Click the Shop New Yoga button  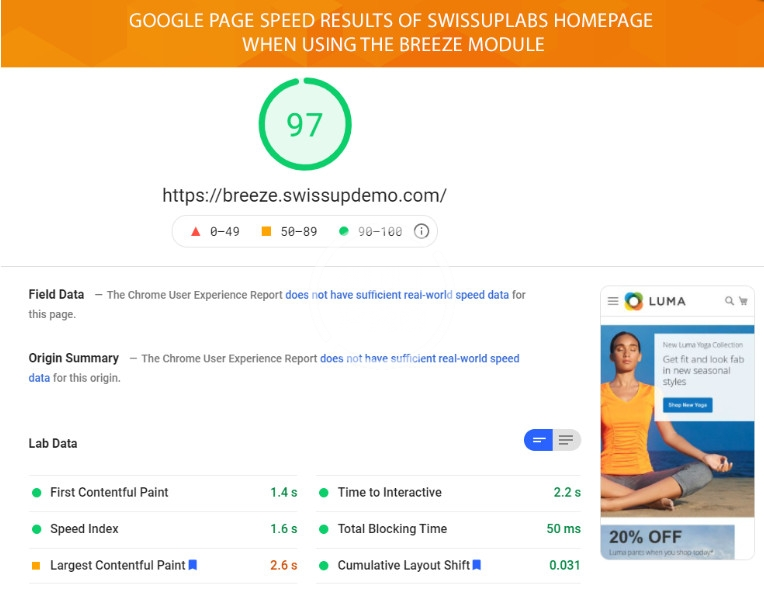[687, 405]
